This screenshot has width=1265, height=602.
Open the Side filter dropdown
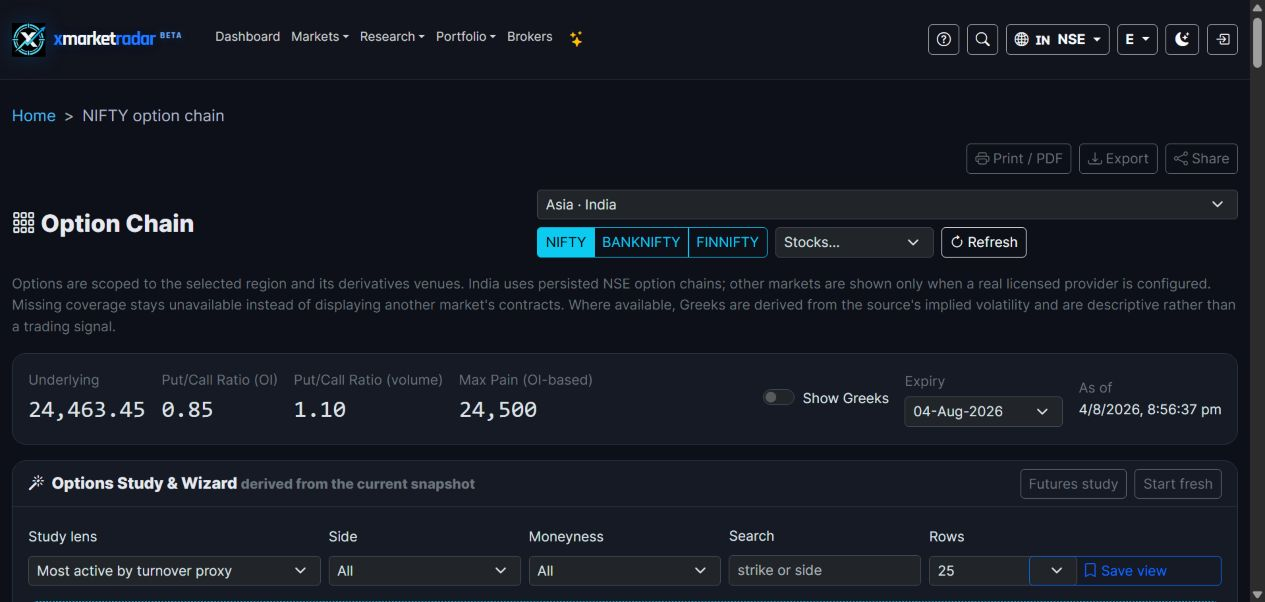tap(424, 571)
